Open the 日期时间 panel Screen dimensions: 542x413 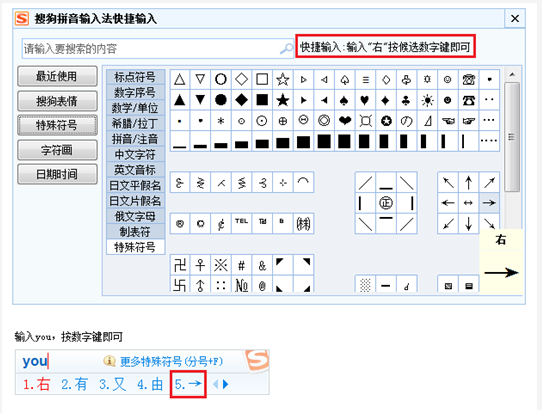[57, 174]
